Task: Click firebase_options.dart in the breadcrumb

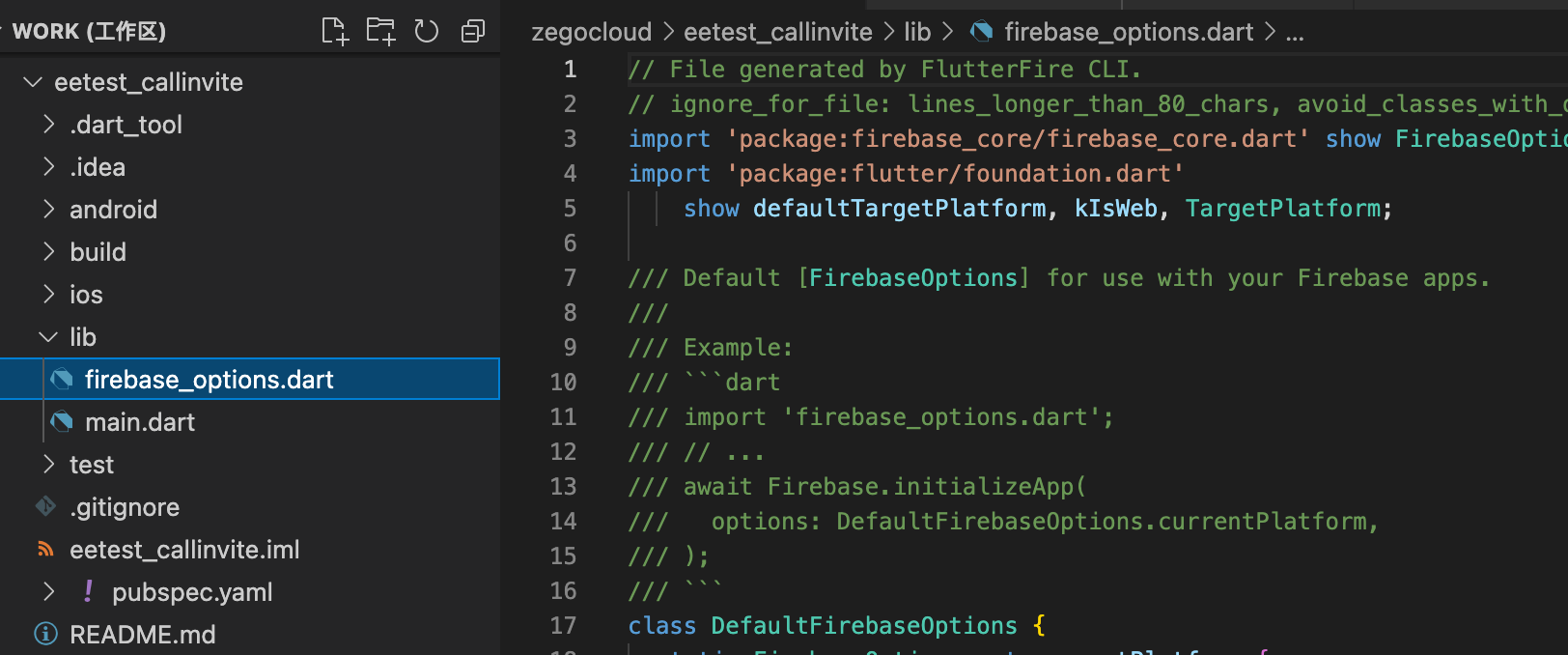Action: click(1129, 32)
